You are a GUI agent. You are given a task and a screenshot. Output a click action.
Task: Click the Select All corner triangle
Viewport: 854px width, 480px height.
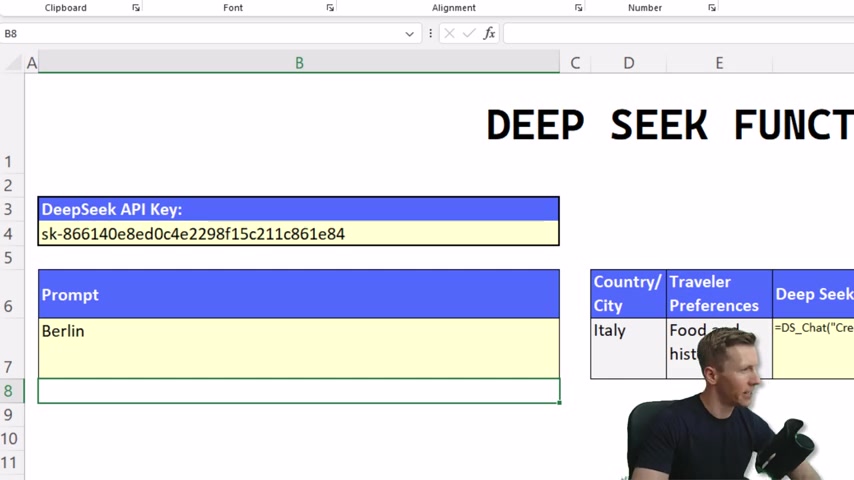[x=13, y=63]
